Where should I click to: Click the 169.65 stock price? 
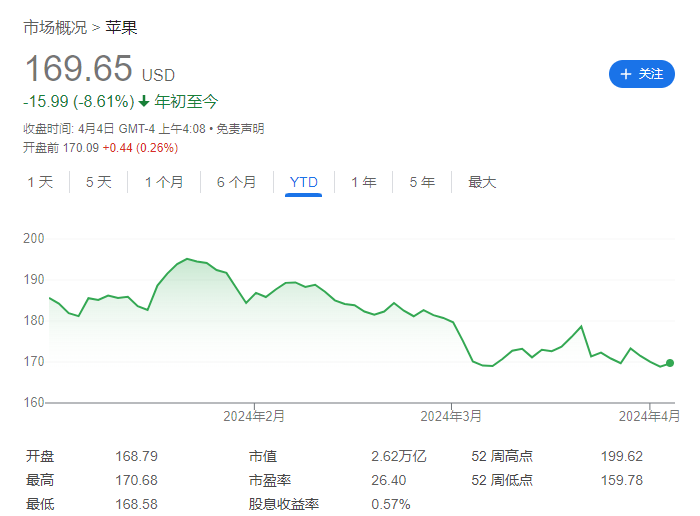coord(79,68)
